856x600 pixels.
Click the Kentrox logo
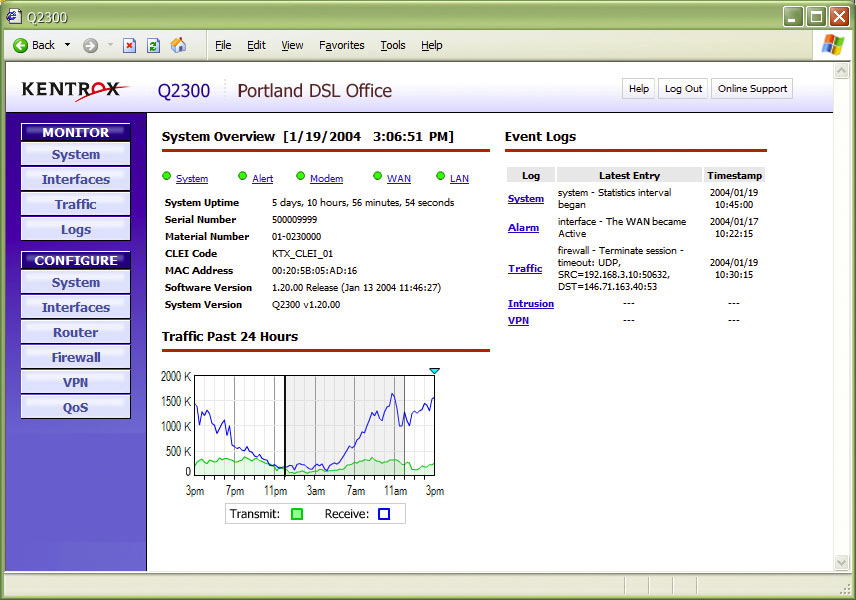point(75,90)
